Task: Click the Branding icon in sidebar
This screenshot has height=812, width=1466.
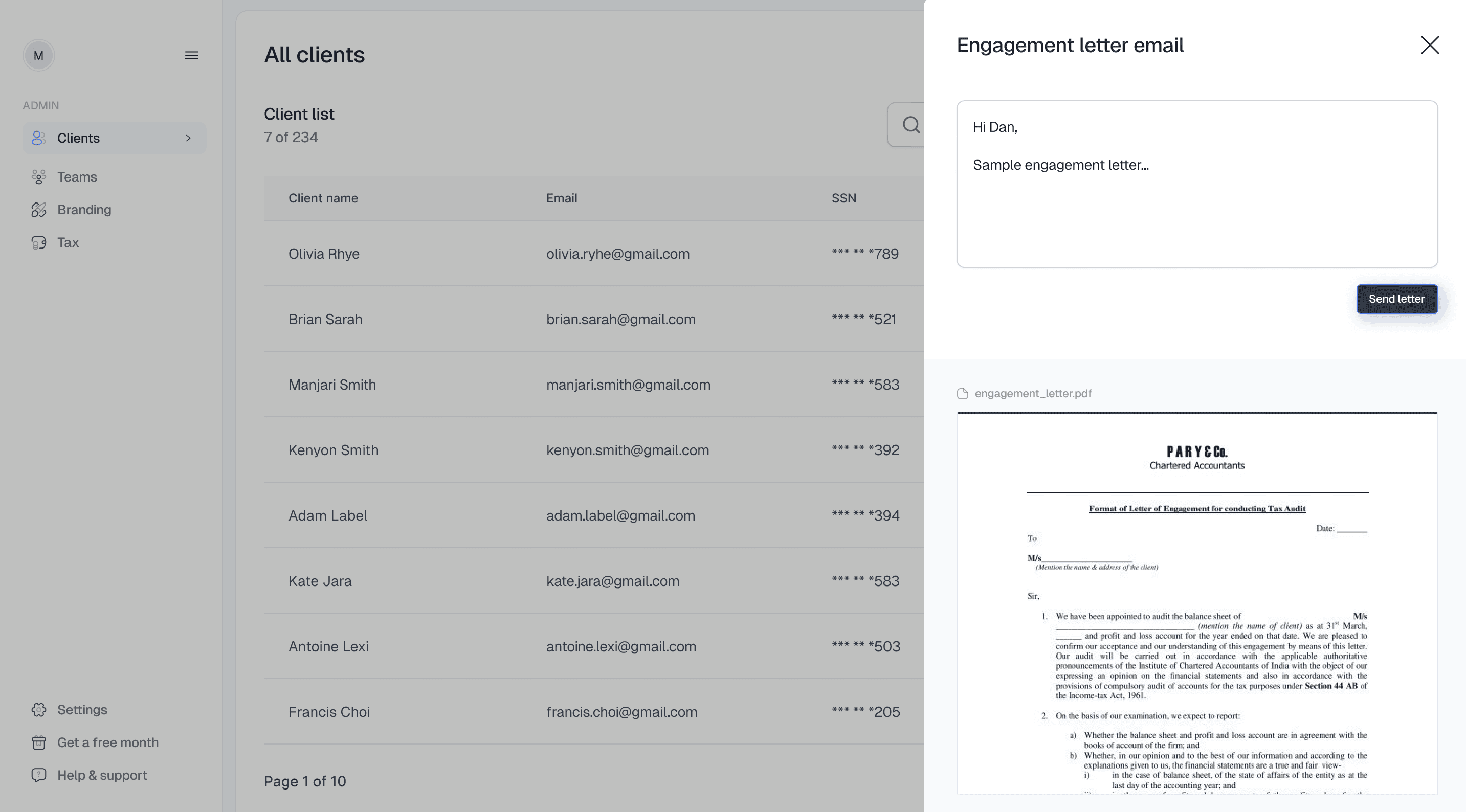Action: click(39, 210)
